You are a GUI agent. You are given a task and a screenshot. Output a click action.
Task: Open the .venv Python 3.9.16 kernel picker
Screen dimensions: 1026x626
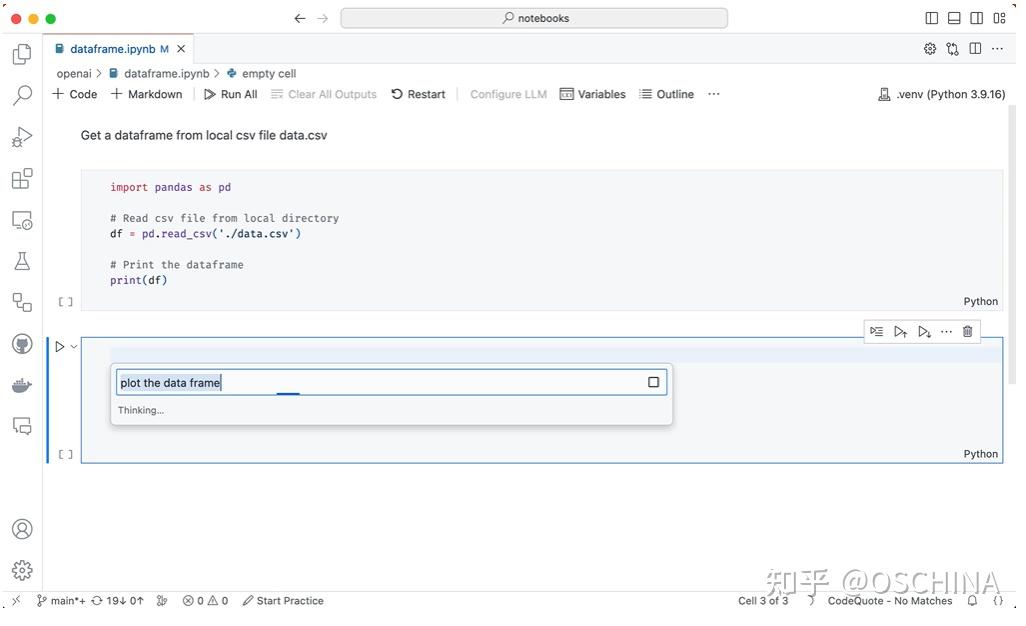[941, 93]
